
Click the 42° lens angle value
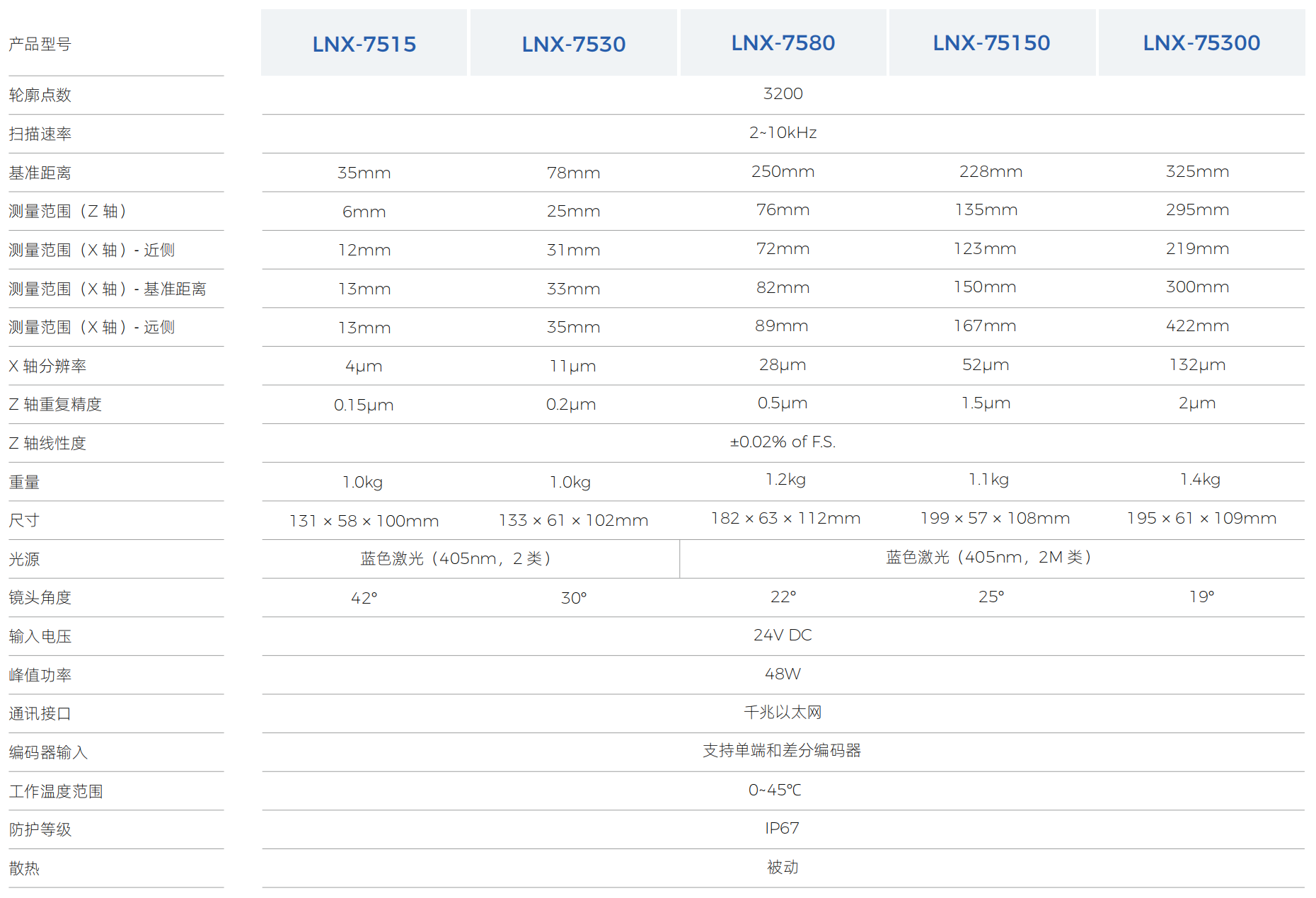[364, 598]
